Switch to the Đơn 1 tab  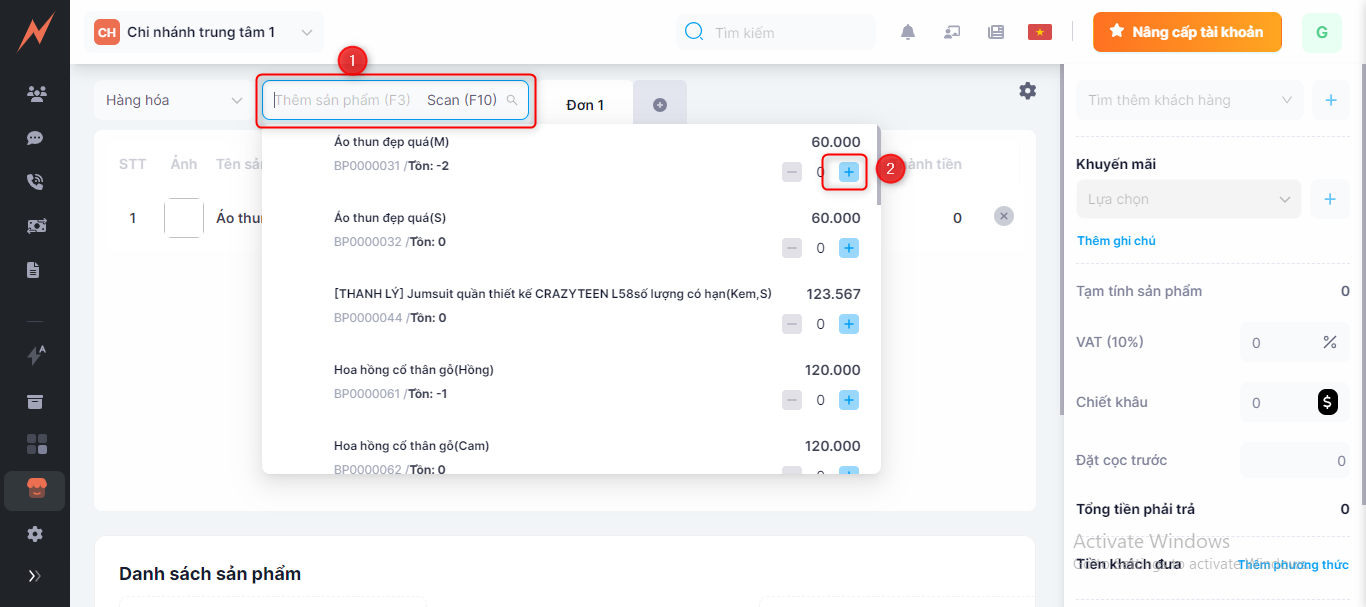click(585, 105)
